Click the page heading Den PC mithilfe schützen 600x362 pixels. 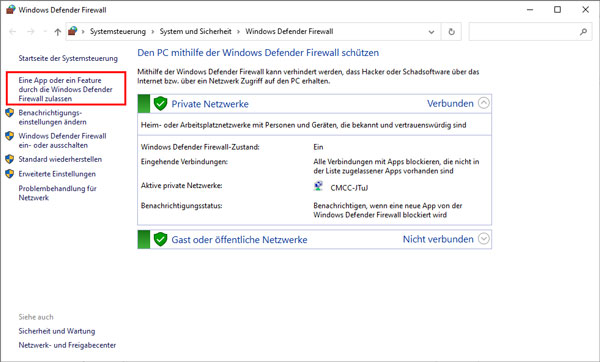pos(258,53)
